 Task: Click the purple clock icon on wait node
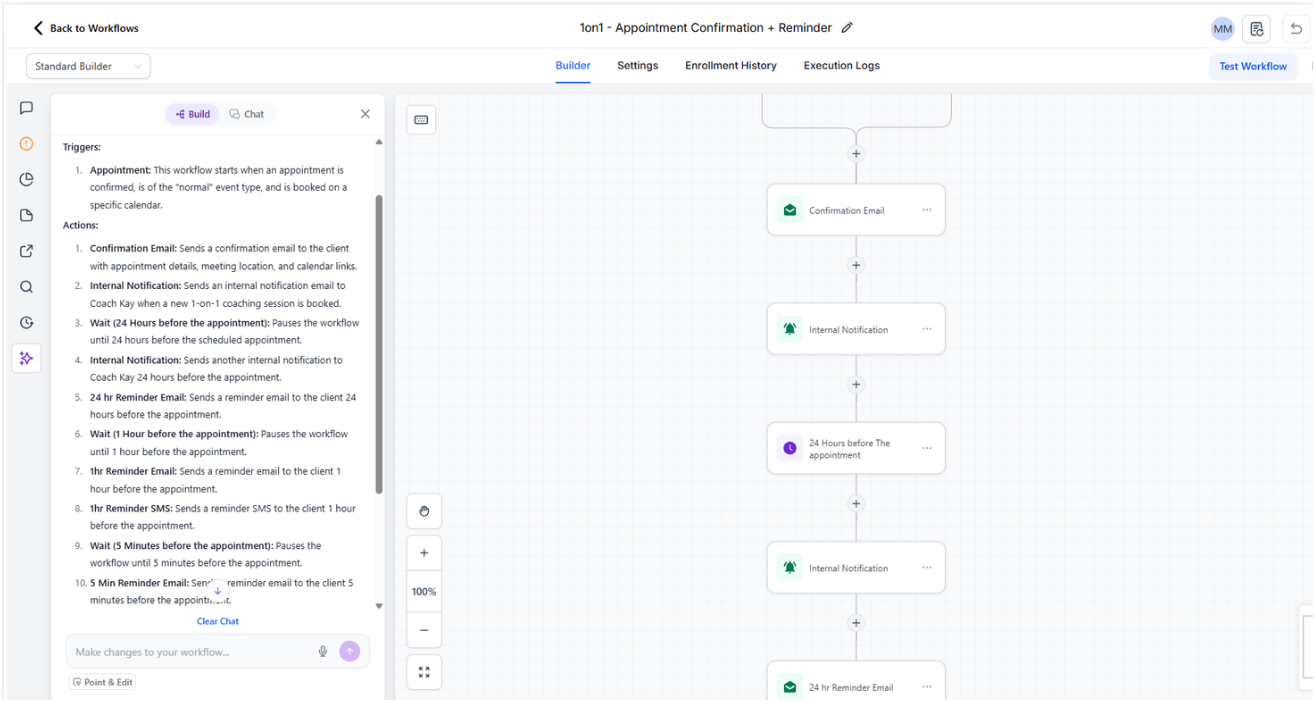coord(790,448)
